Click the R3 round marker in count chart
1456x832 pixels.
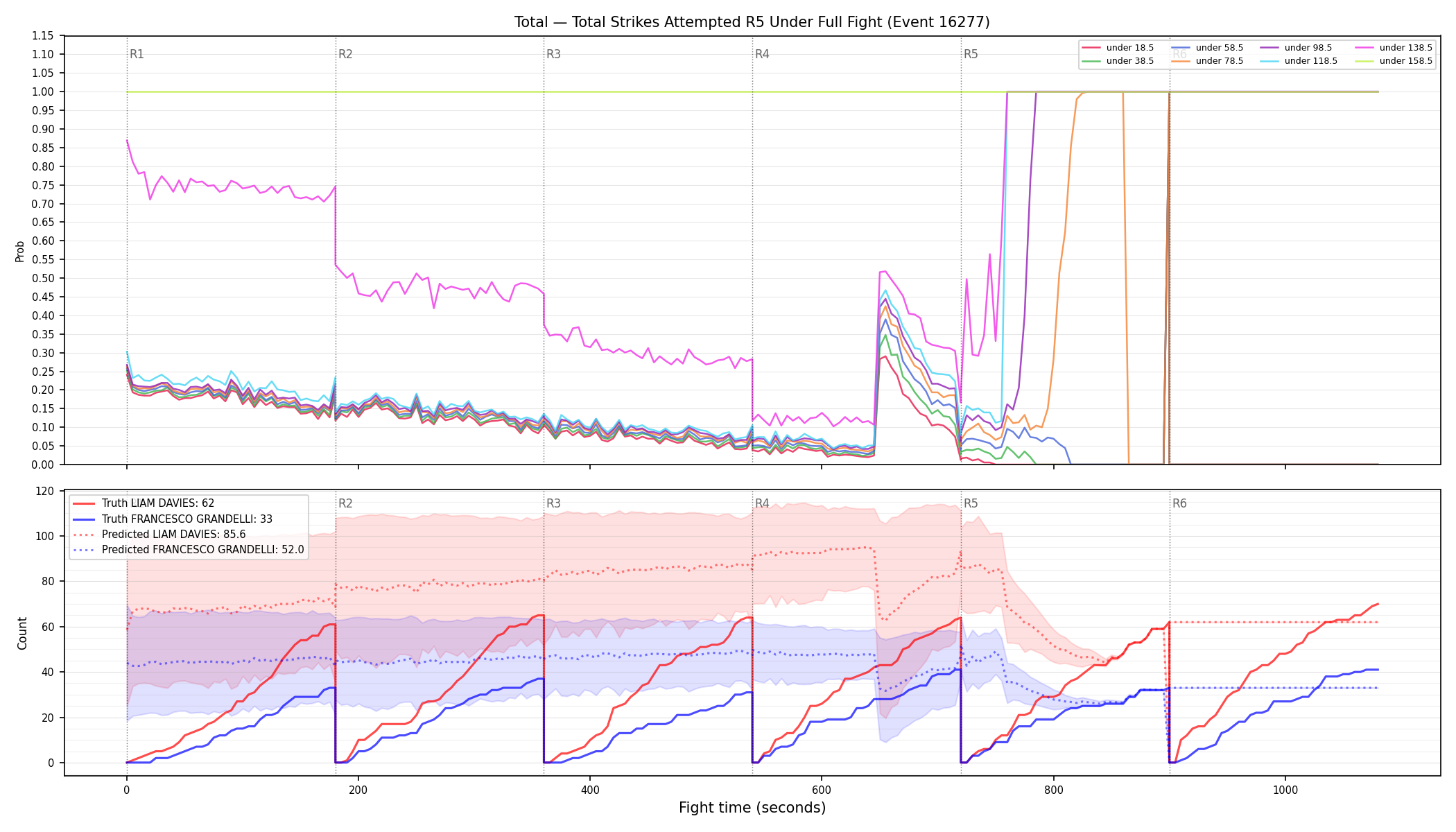[x=553, y=503]
